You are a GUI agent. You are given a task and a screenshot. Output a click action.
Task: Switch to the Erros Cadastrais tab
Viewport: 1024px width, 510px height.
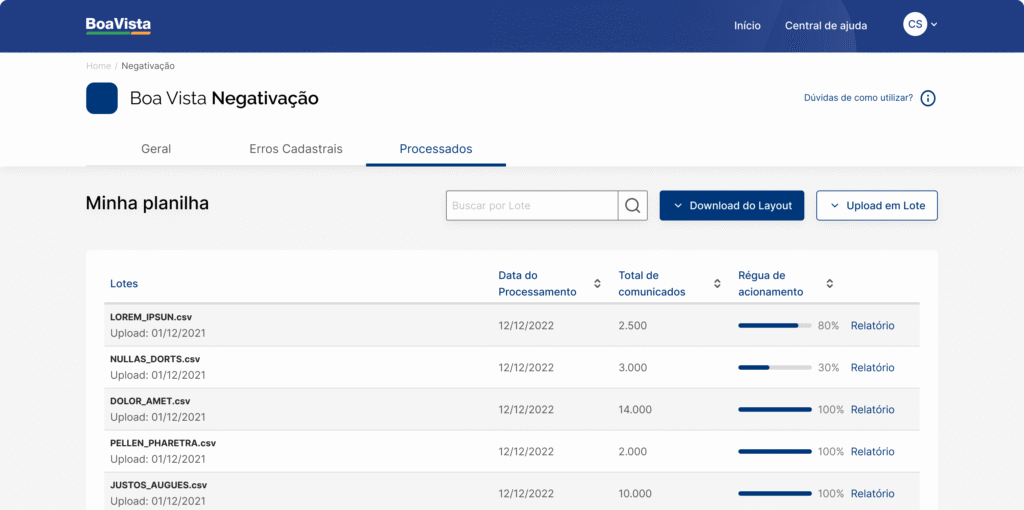click(296, 149)
